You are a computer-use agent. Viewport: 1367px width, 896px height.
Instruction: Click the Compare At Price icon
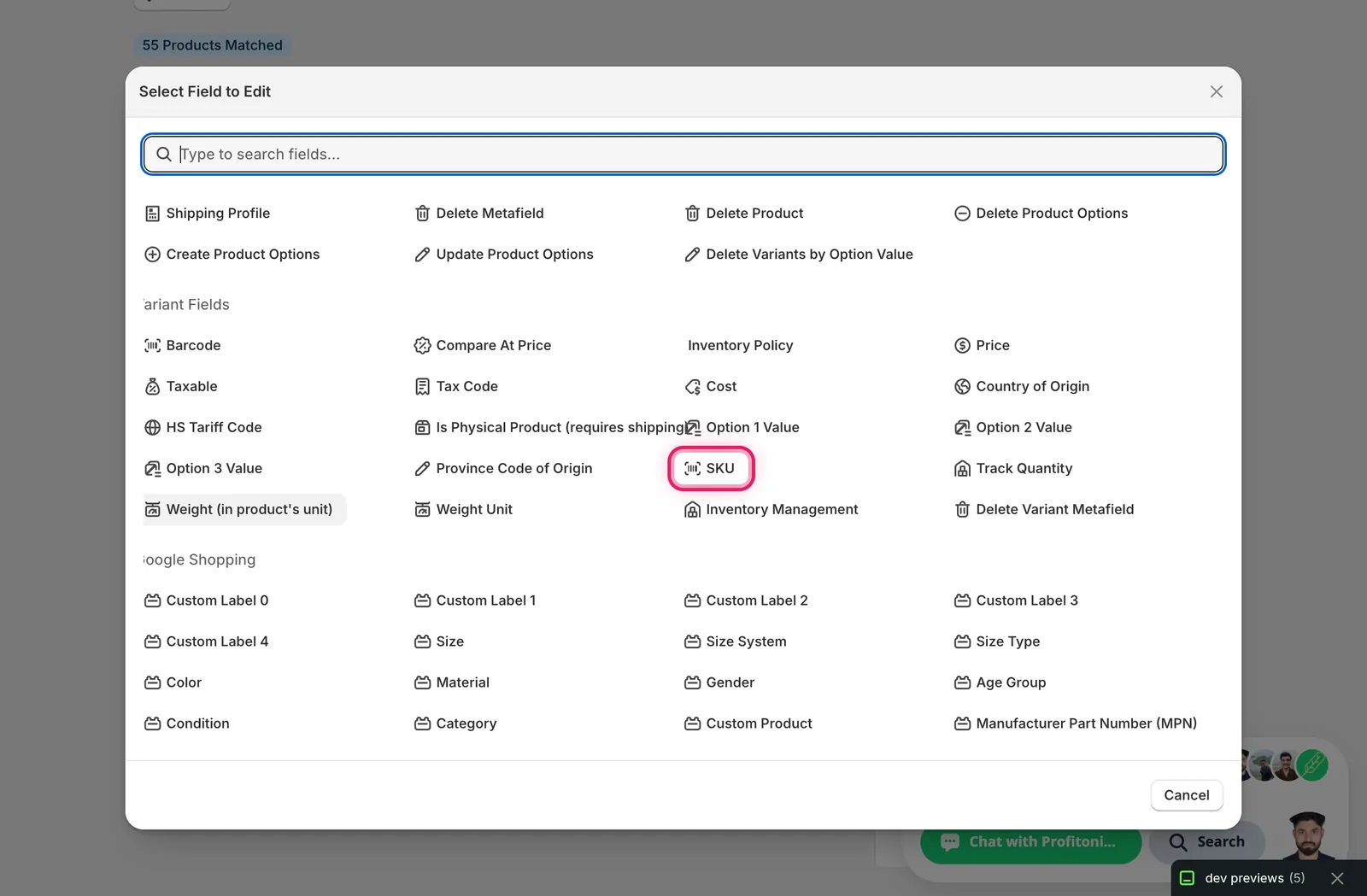point(422,345)
